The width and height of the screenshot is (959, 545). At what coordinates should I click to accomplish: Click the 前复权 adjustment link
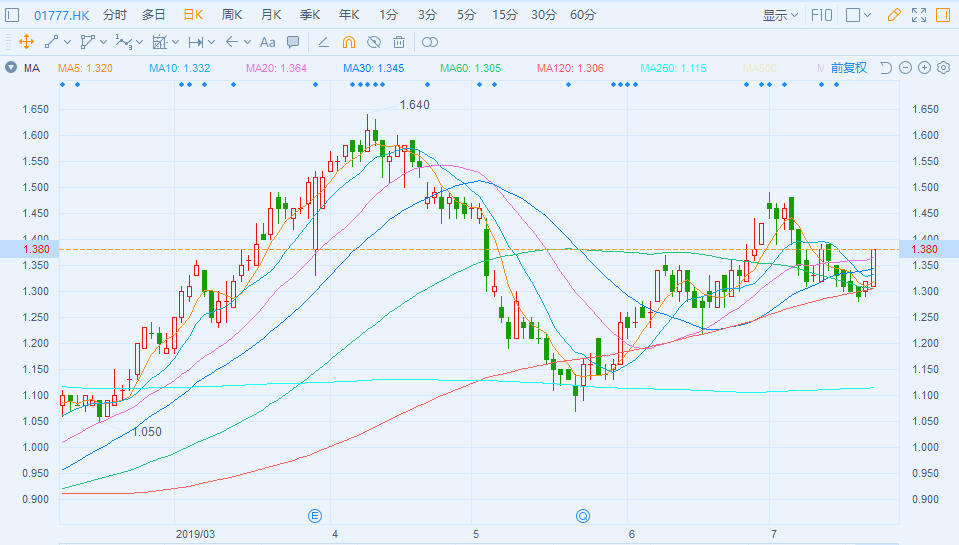[849, 68]
